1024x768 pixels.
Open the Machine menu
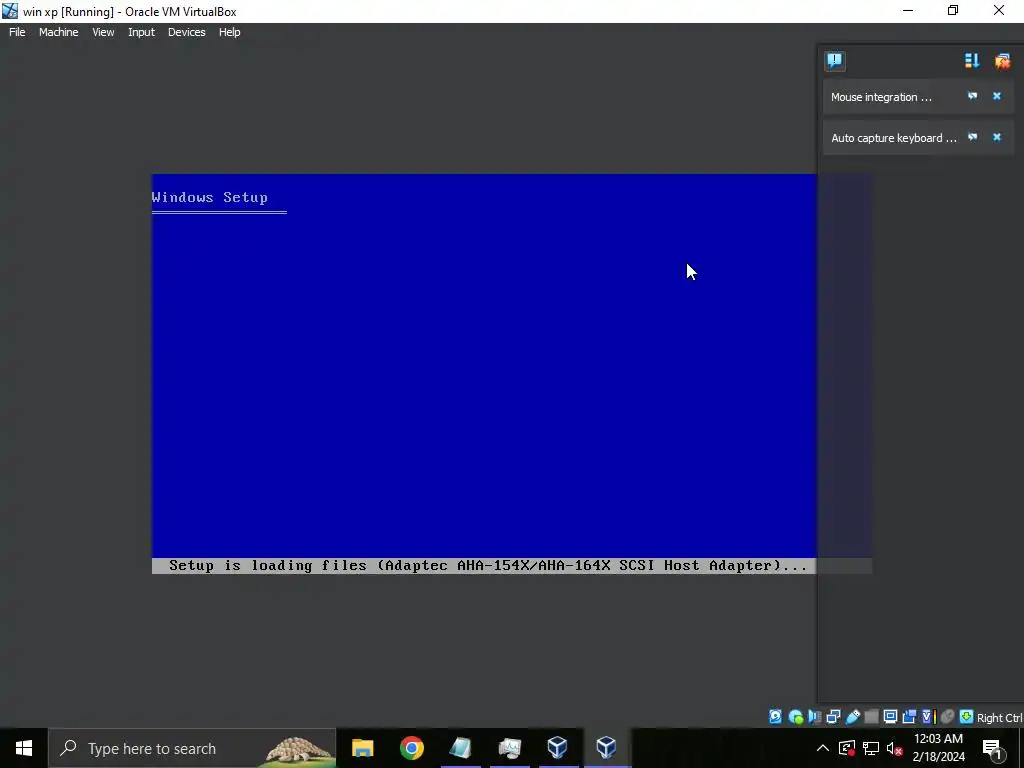[x=58, y=32]
